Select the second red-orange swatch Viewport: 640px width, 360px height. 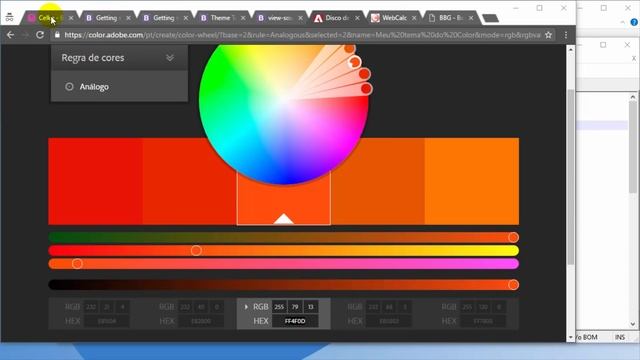coord(189,181)
